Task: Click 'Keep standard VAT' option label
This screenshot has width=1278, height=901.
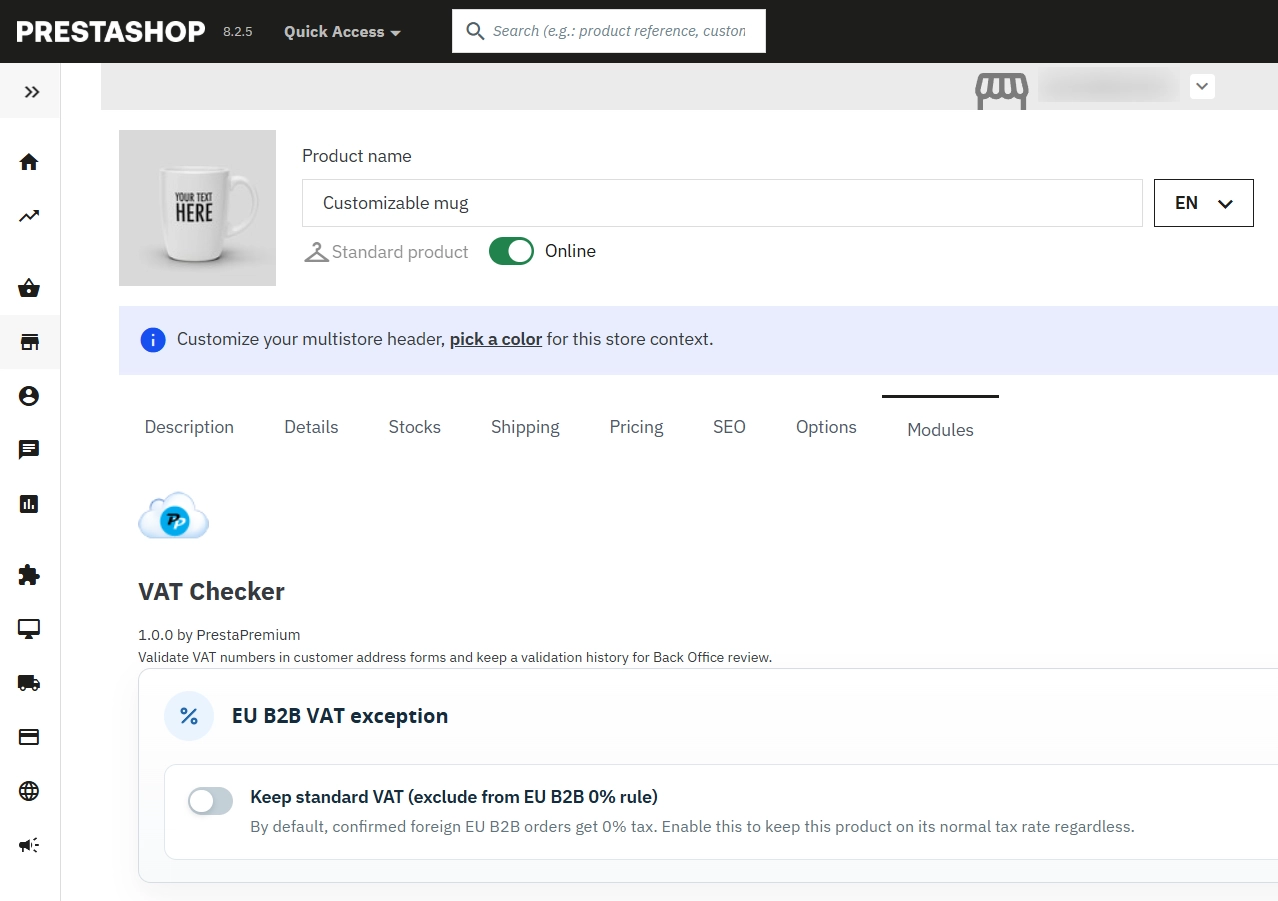Action: [x=454, y=797]
